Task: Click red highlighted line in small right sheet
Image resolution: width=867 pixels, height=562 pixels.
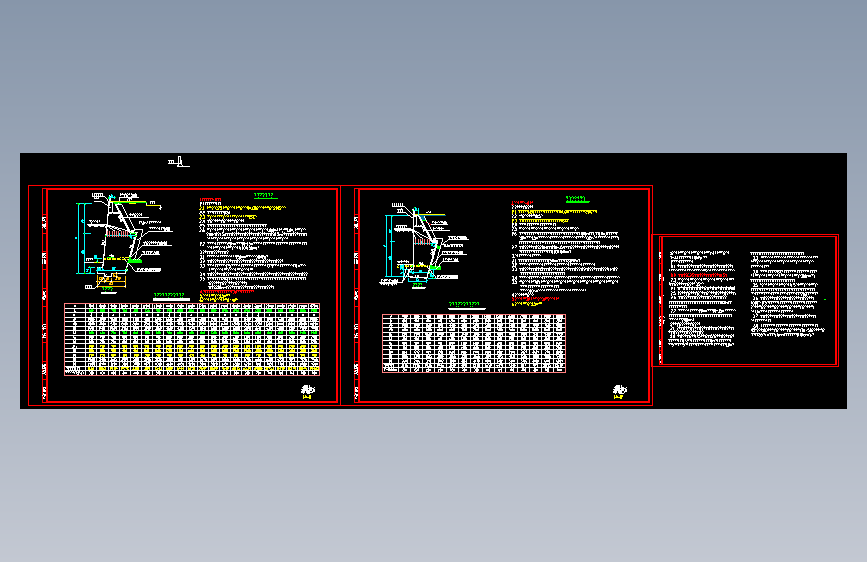Action: [x=699, y=275]
